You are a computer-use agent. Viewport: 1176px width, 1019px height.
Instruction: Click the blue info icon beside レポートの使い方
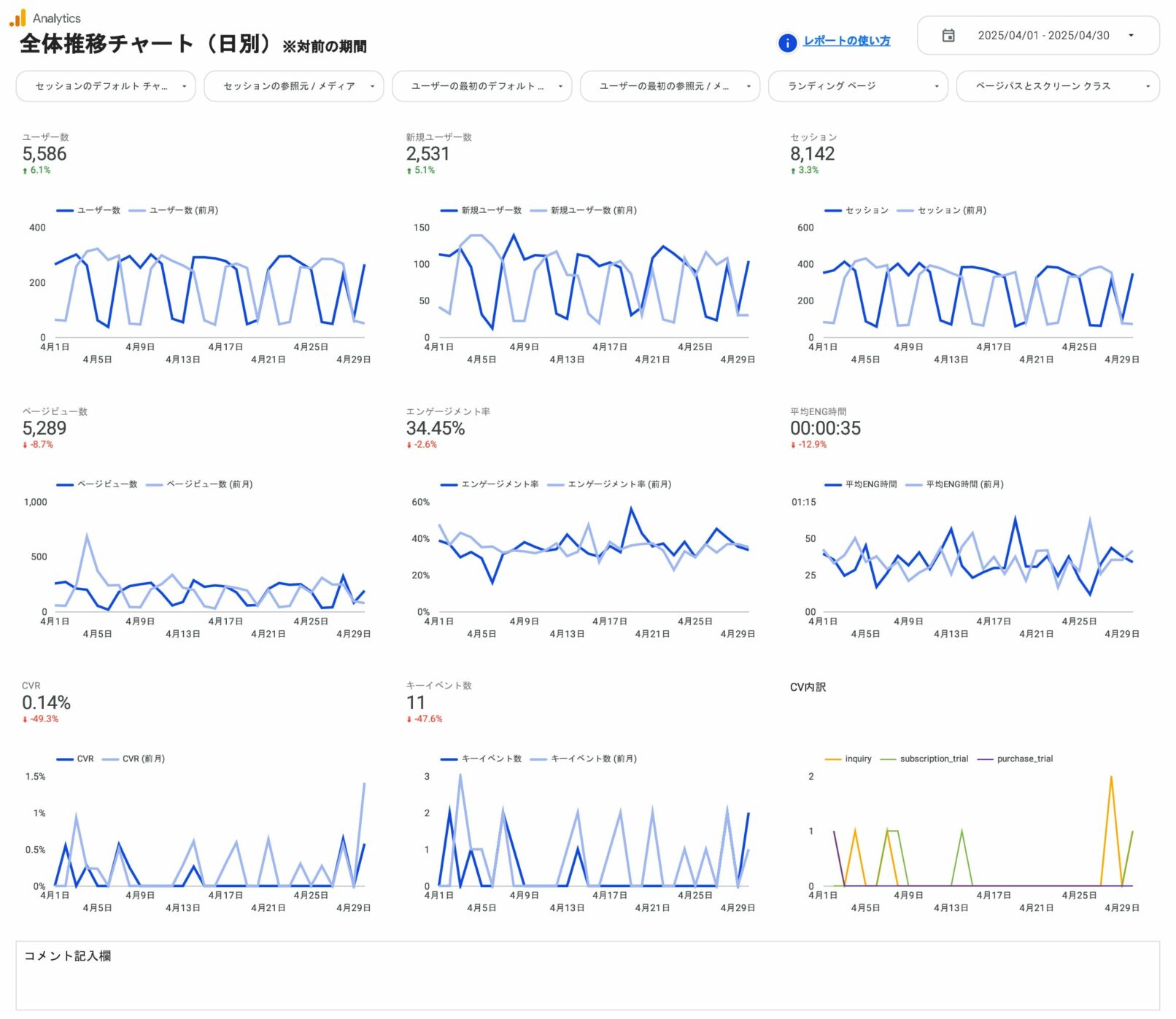787,42
